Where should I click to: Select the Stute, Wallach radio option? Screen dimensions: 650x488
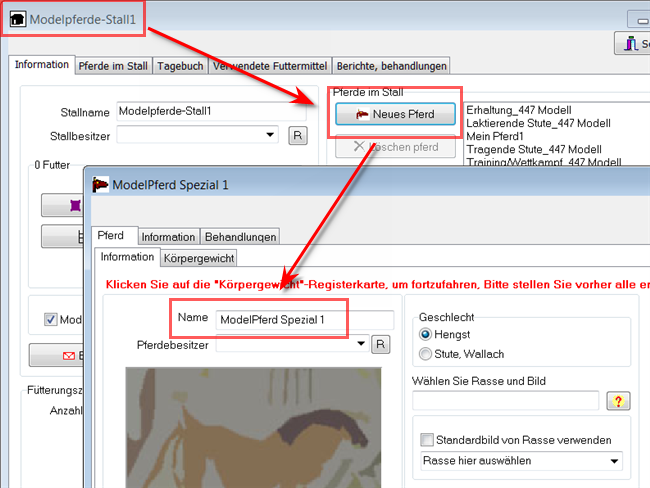[x=425, y=354]
